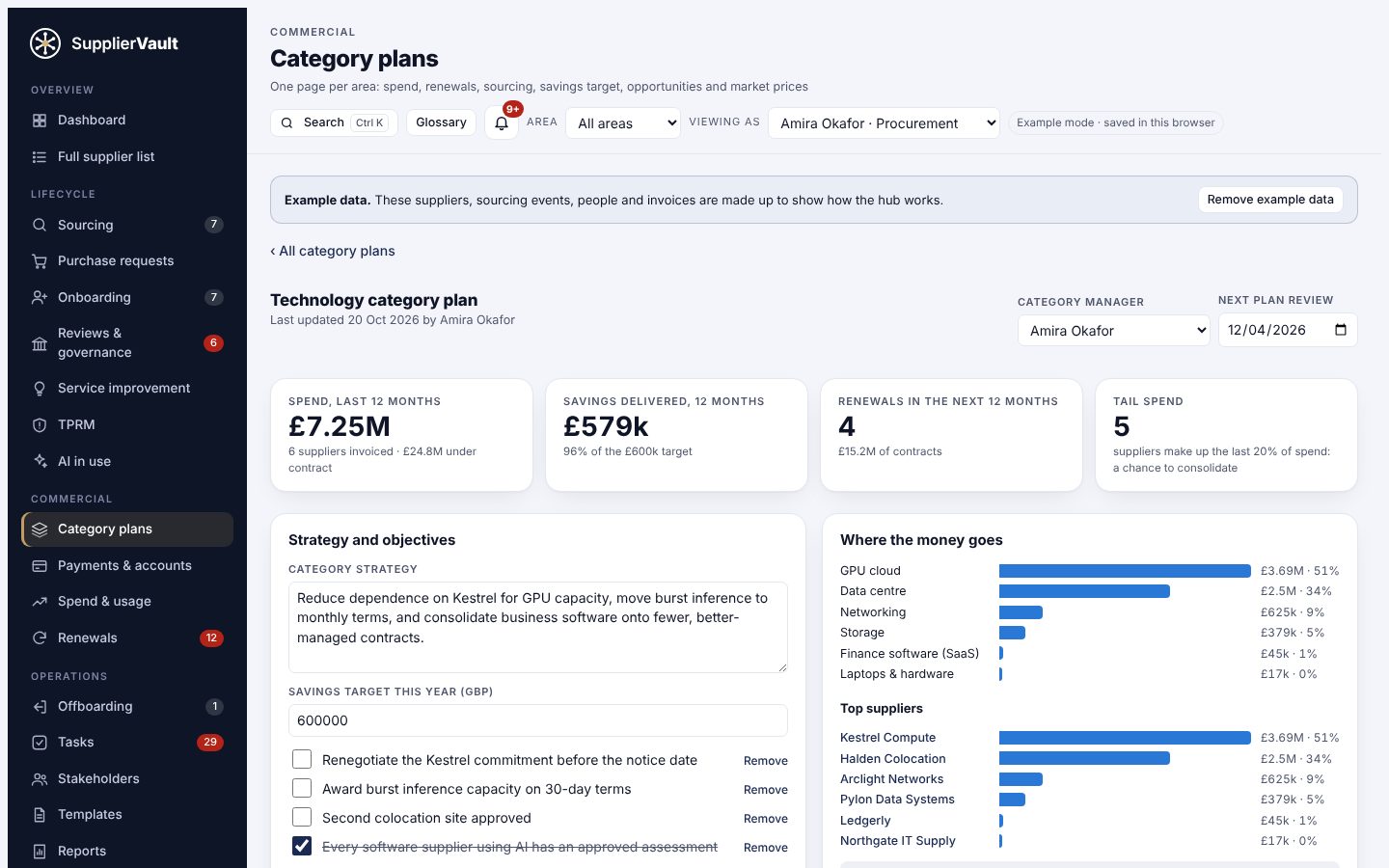This screenshot has height=868, width=1389.
Task: Check Renegotiate the Kestrel commitment objective
Action: click(302, 760)
